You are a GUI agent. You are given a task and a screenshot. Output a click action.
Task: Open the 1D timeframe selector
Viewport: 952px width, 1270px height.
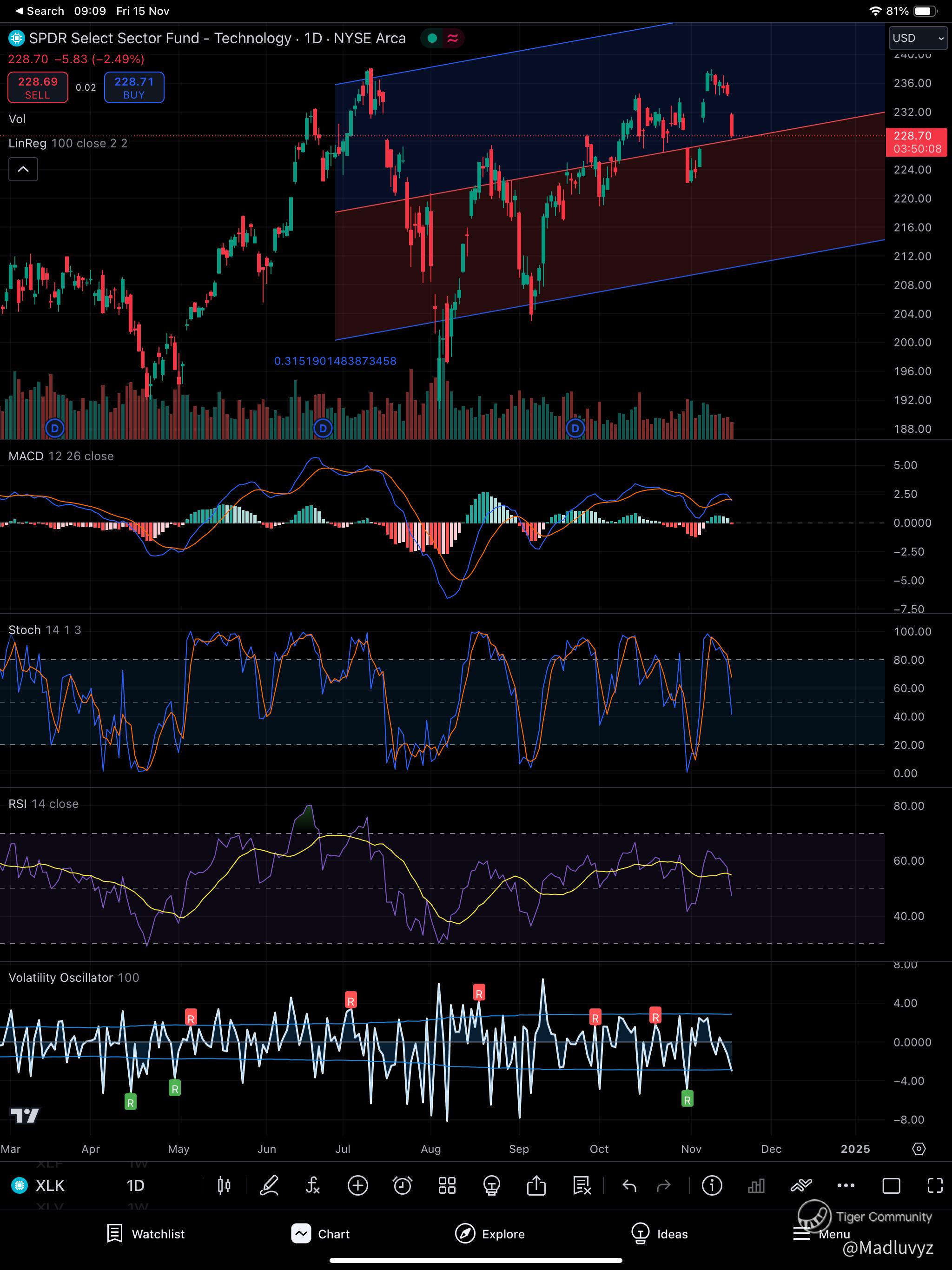pos(136,1185)
